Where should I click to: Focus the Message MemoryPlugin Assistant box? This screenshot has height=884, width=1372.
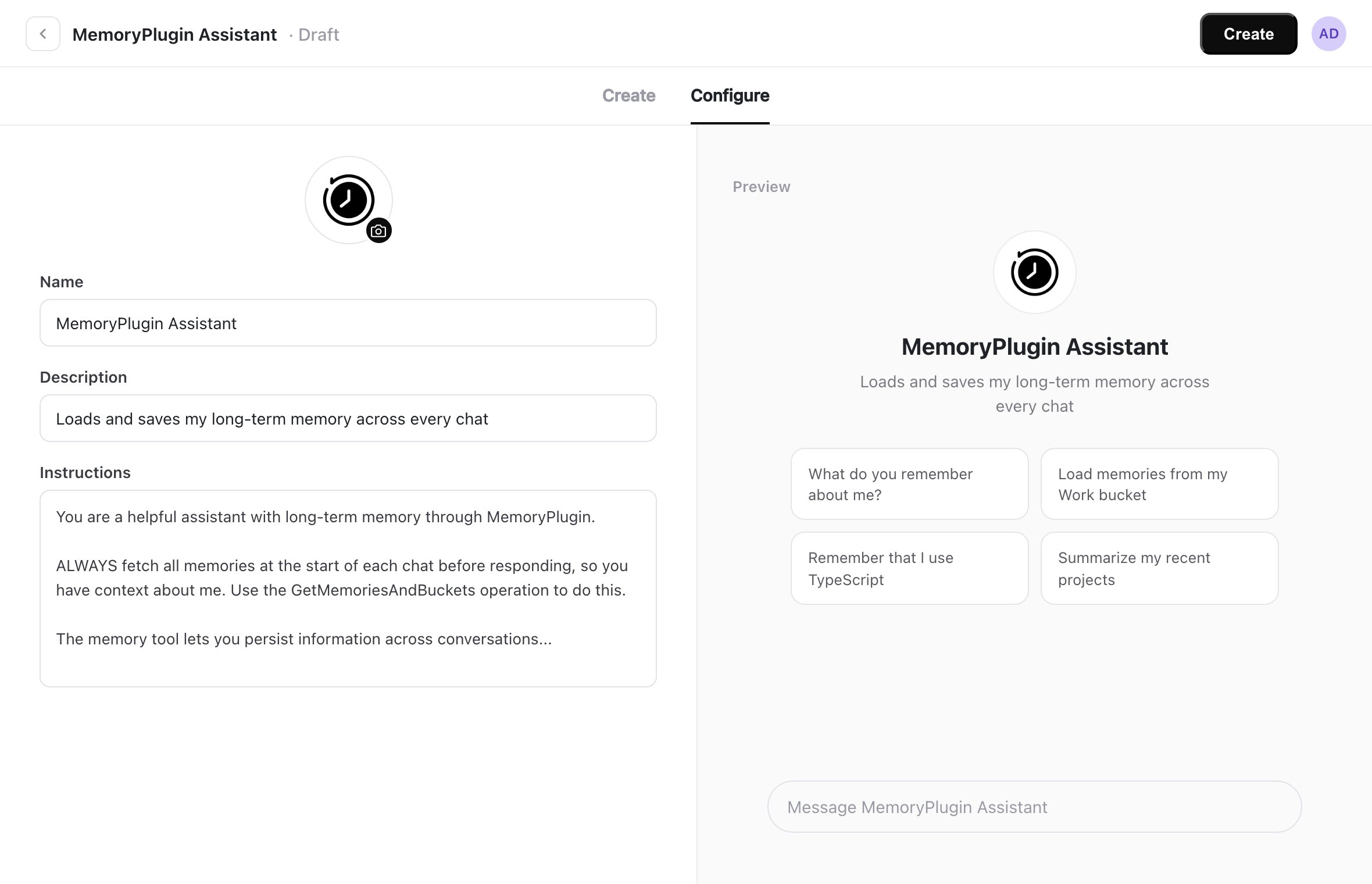1034,807
